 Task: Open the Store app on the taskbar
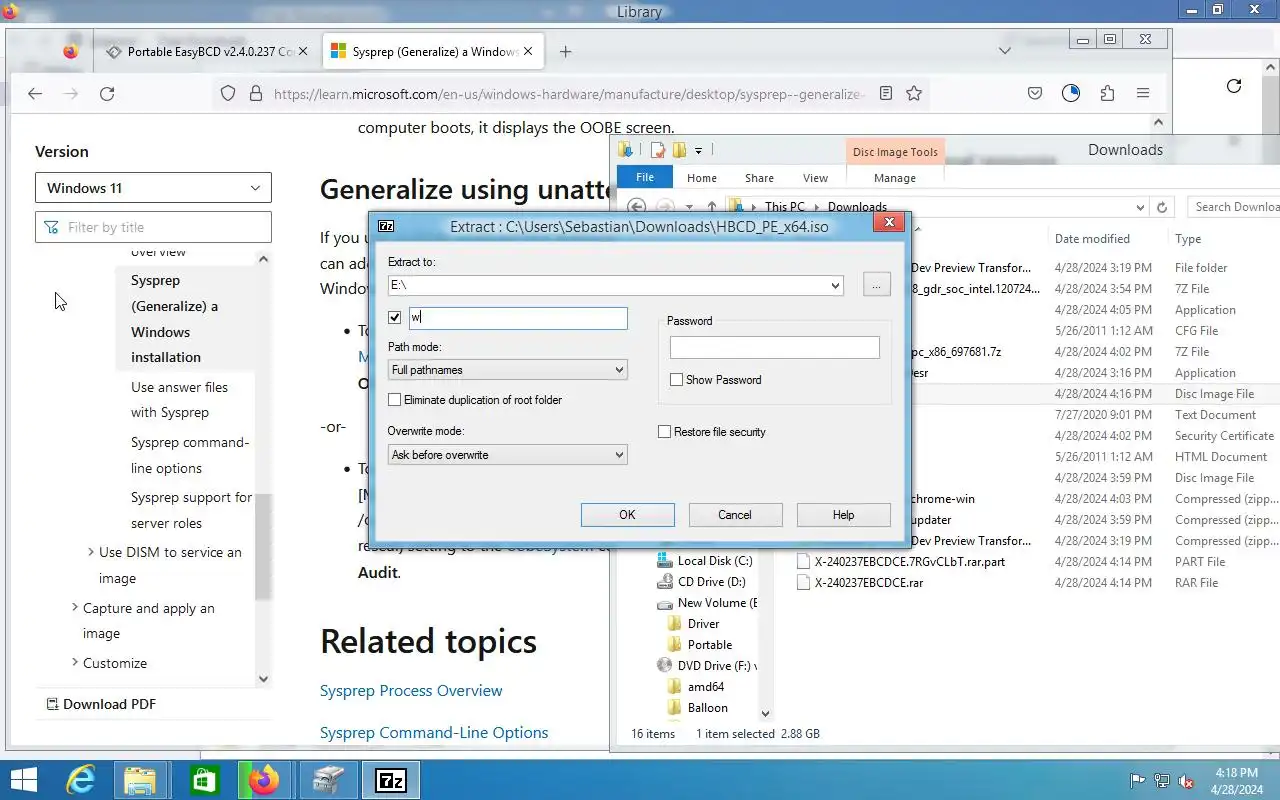(203, 780)
